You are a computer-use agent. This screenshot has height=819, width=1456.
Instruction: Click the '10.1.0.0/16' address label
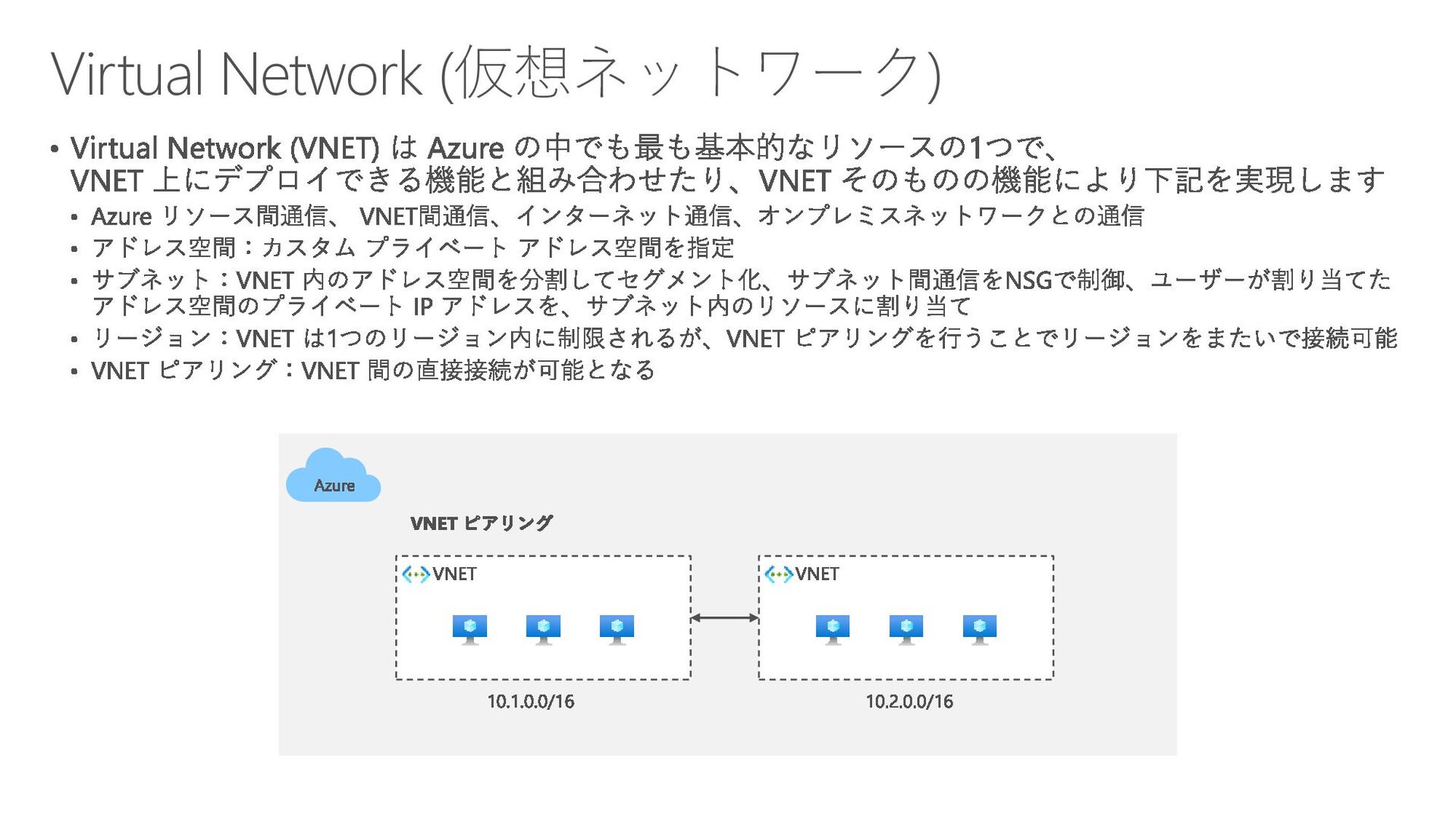531,701
